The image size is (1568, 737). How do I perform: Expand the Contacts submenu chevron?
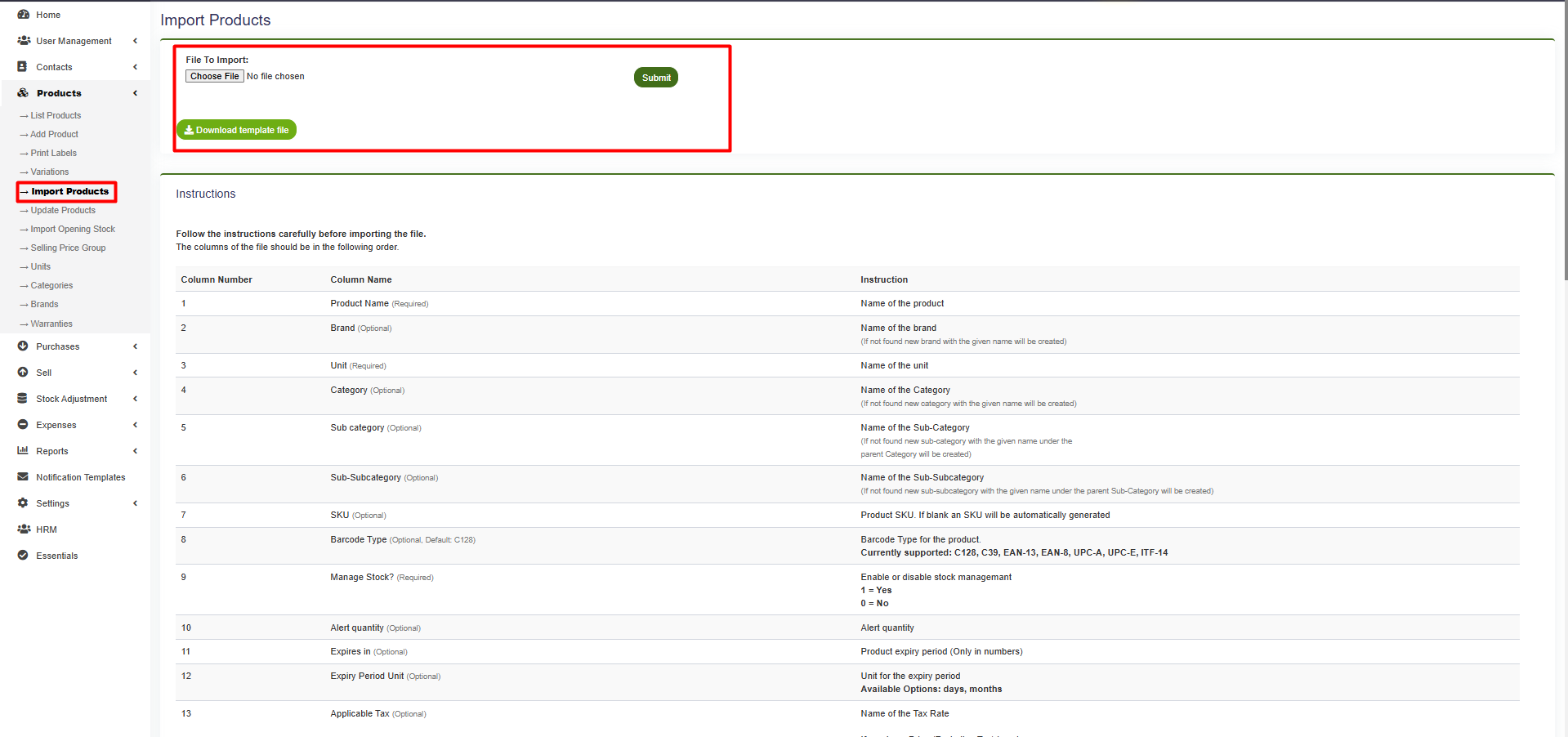tap(135, 67)
